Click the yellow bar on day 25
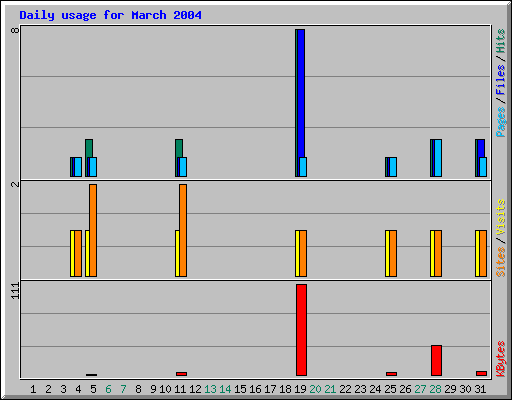Viewport: 512px width, 400px height. pos(387,253)
